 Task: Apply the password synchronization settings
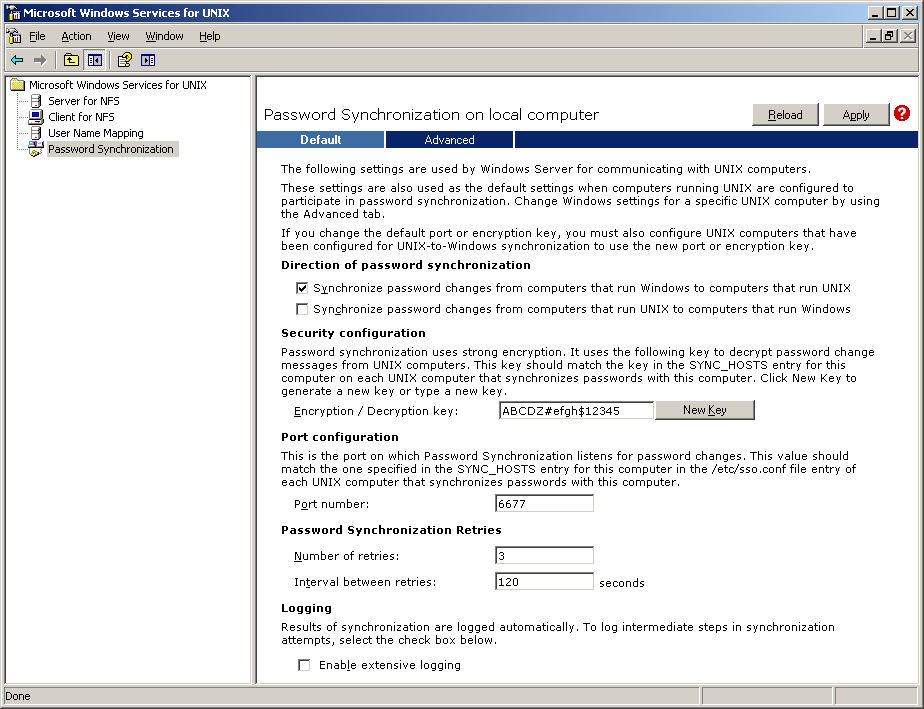pyautogui.click(x=856, y=115)
